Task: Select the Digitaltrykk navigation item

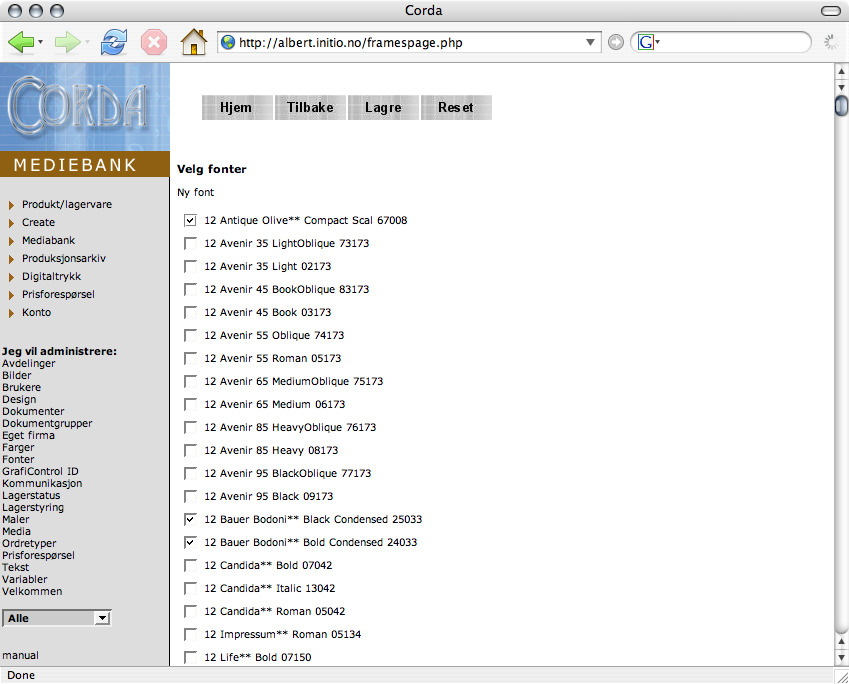Action: coord(51,276)
